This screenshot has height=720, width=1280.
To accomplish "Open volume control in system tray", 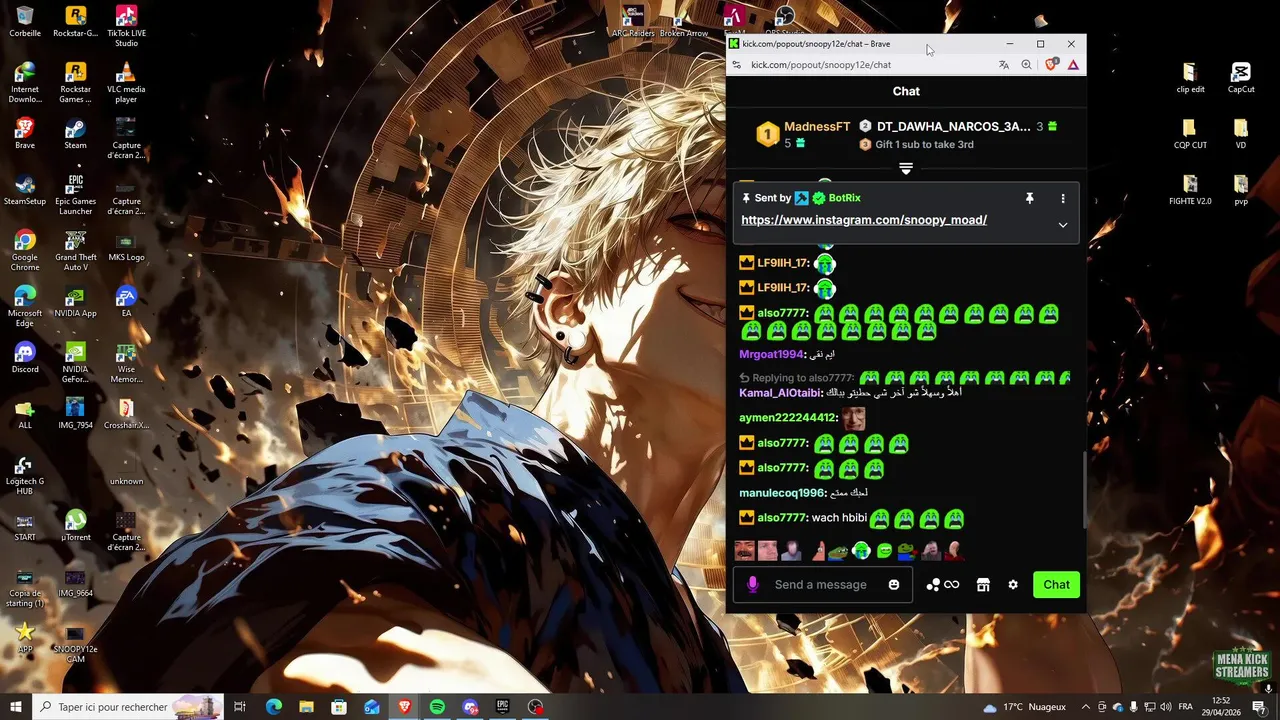I will [x=1165, y=707].
